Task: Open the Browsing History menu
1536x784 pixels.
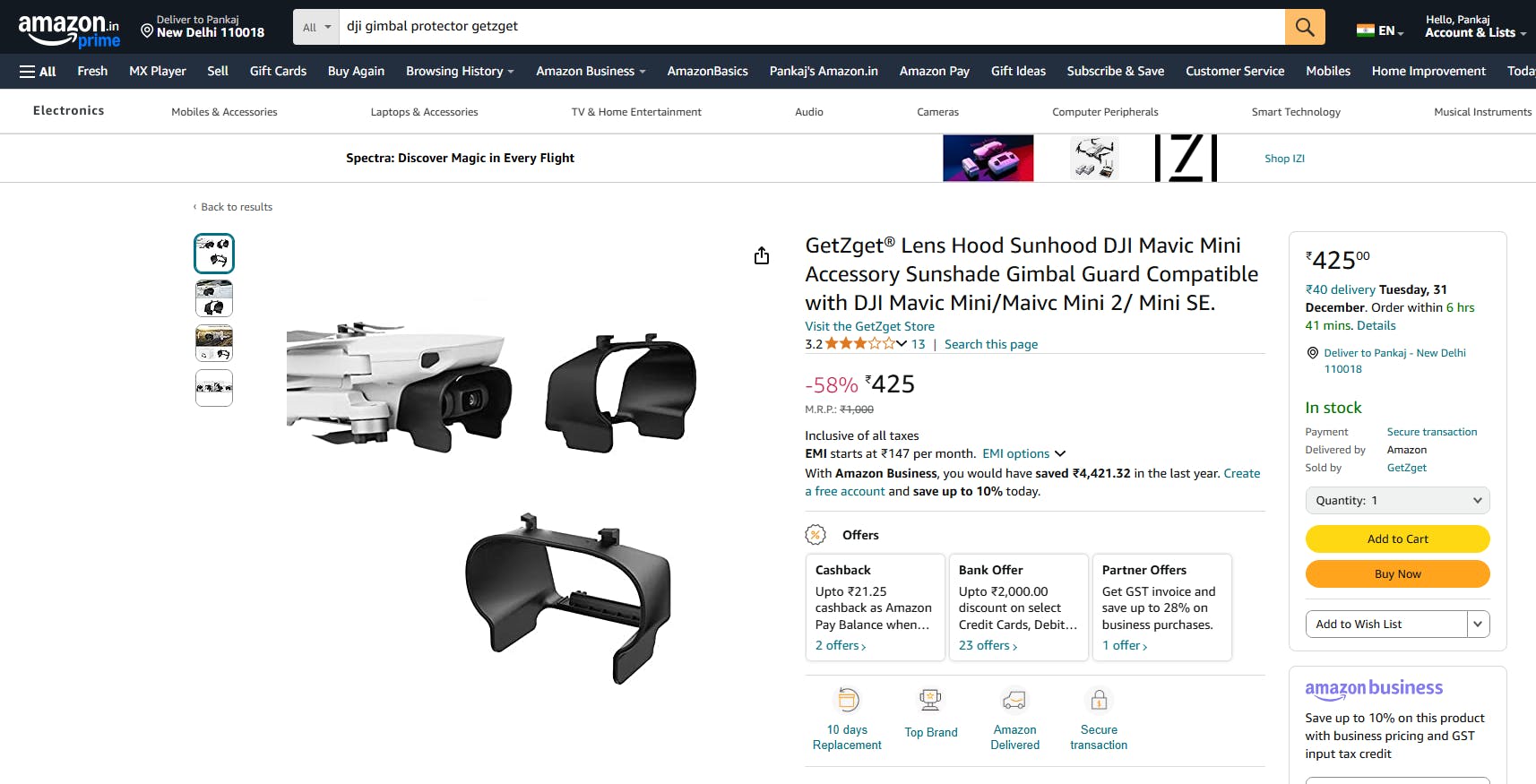Action: tap(460, 72)
